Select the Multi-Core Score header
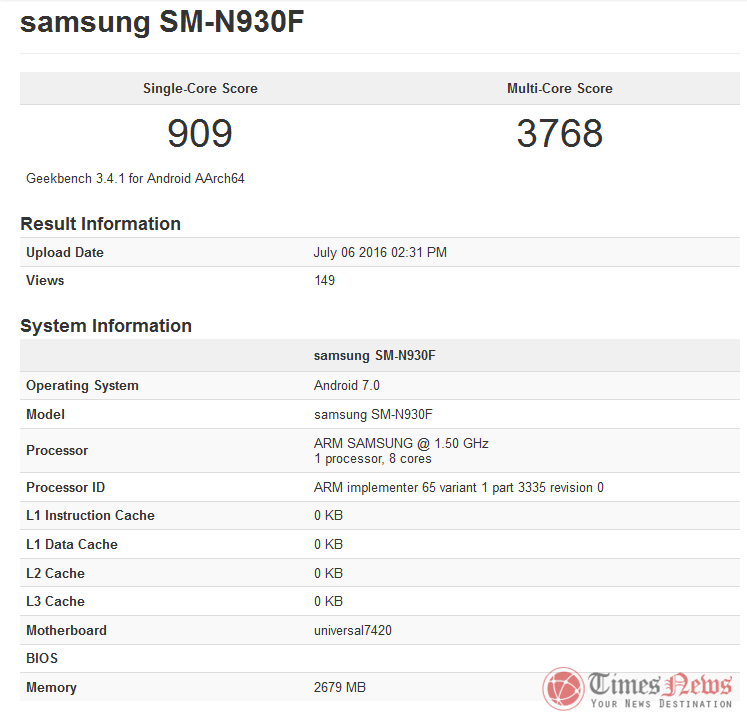The image size is (747, 725). pos(560,89)
